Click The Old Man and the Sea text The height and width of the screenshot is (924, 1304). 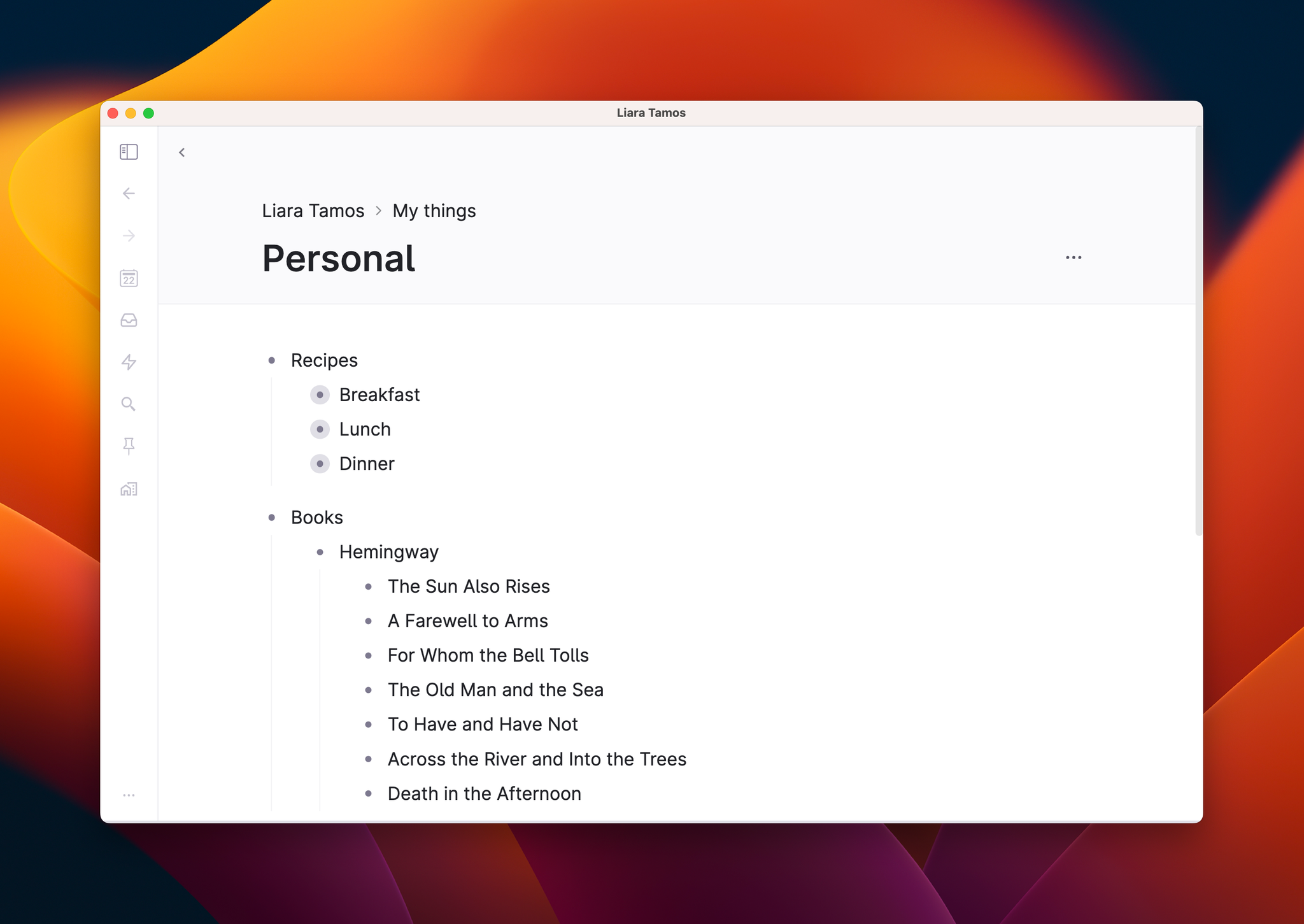pyautogui.click(x=495, y=690)
